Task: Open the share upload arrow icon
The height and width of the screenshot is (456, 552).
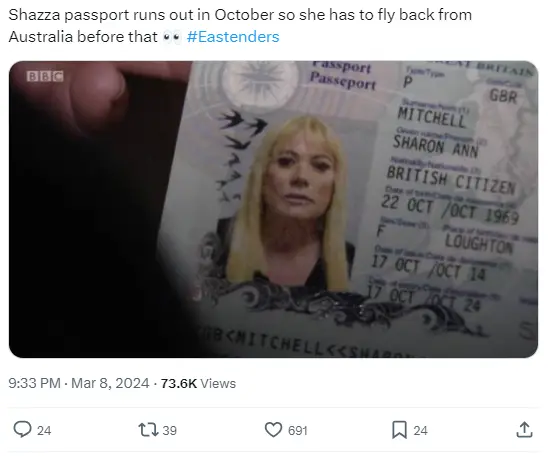Action: (x=524, y=430)
